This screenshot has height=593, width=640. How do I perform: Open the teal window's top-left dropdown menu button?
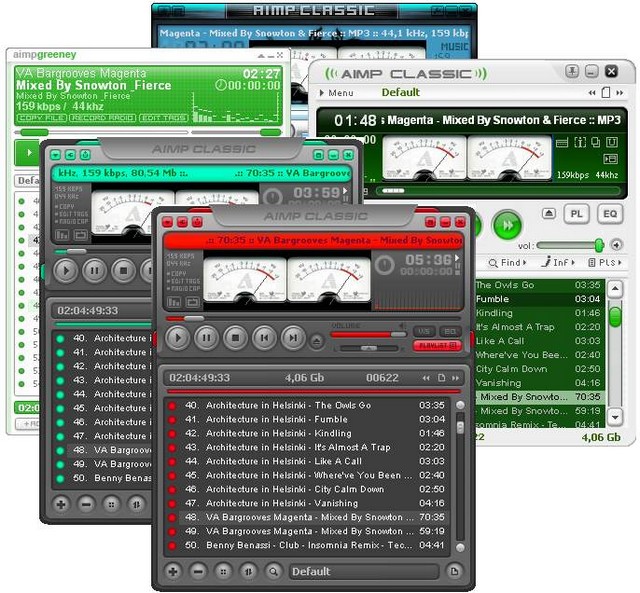(56, 155)
